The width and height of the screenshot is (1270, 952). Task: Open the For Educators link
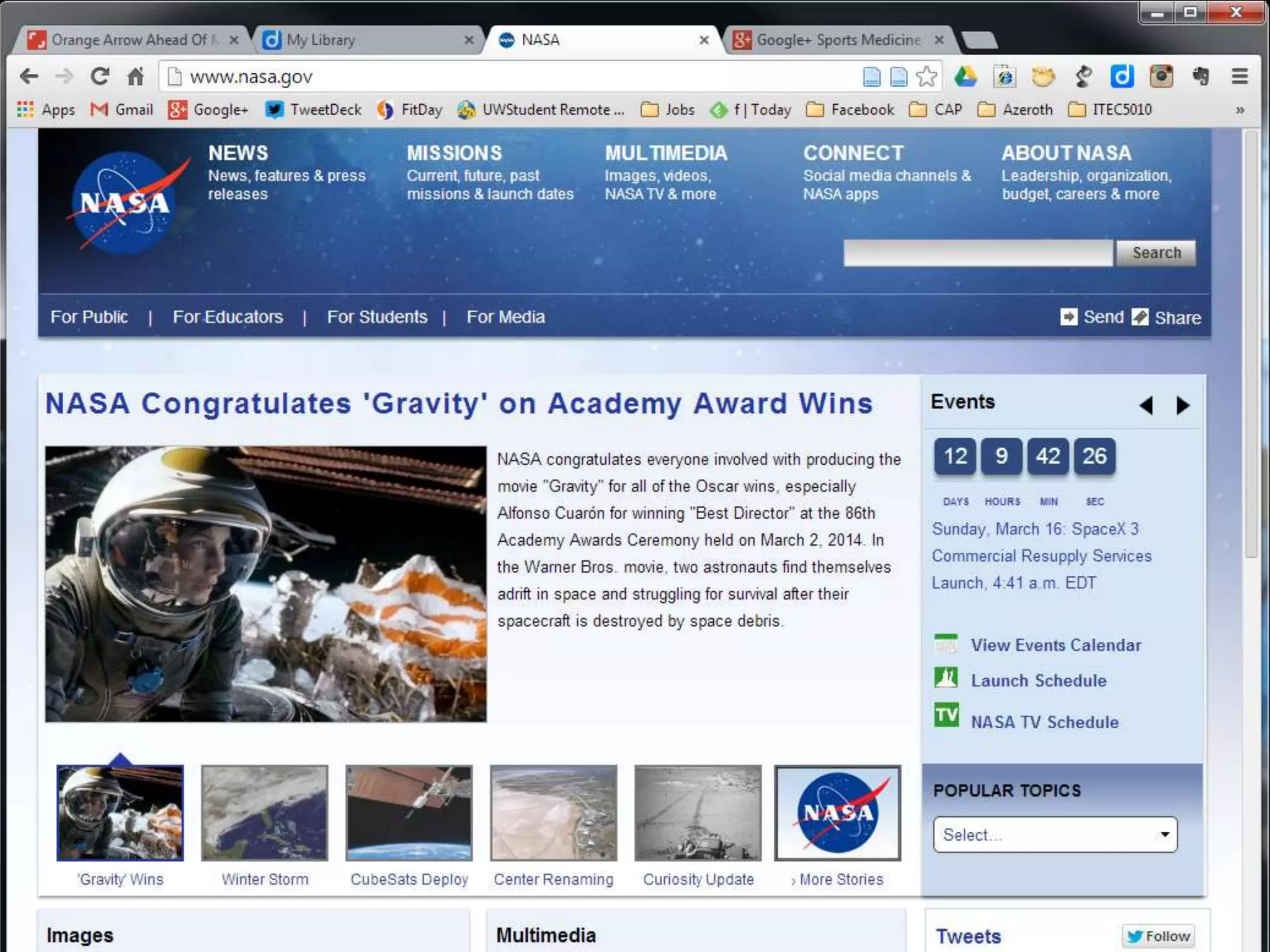pyautogui.click(x=228, y=317)
